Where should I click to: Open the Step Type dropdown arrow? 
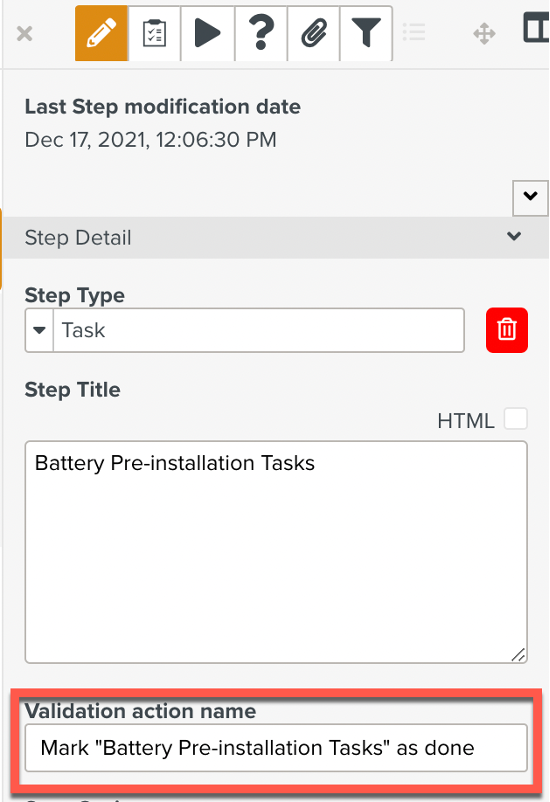tap(39, 330)
